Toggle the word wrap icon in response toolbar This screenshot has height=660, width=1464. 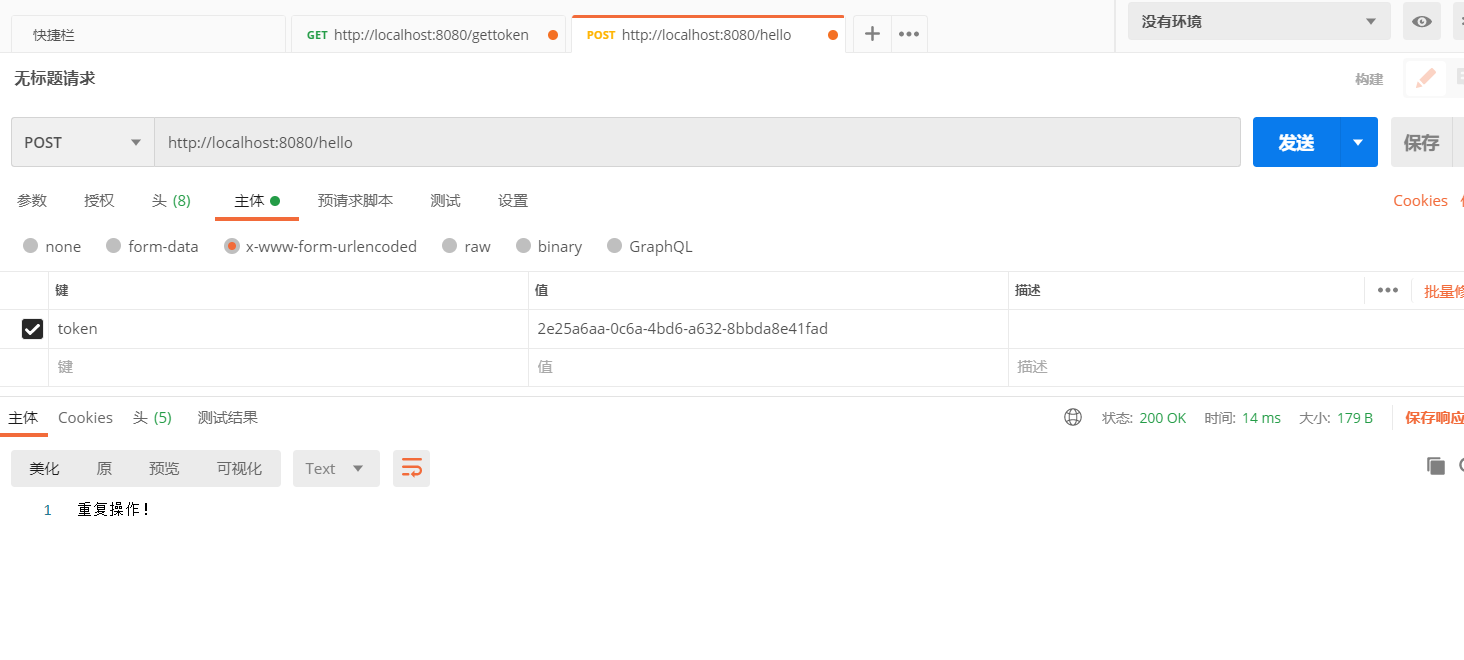pos(411,468)
